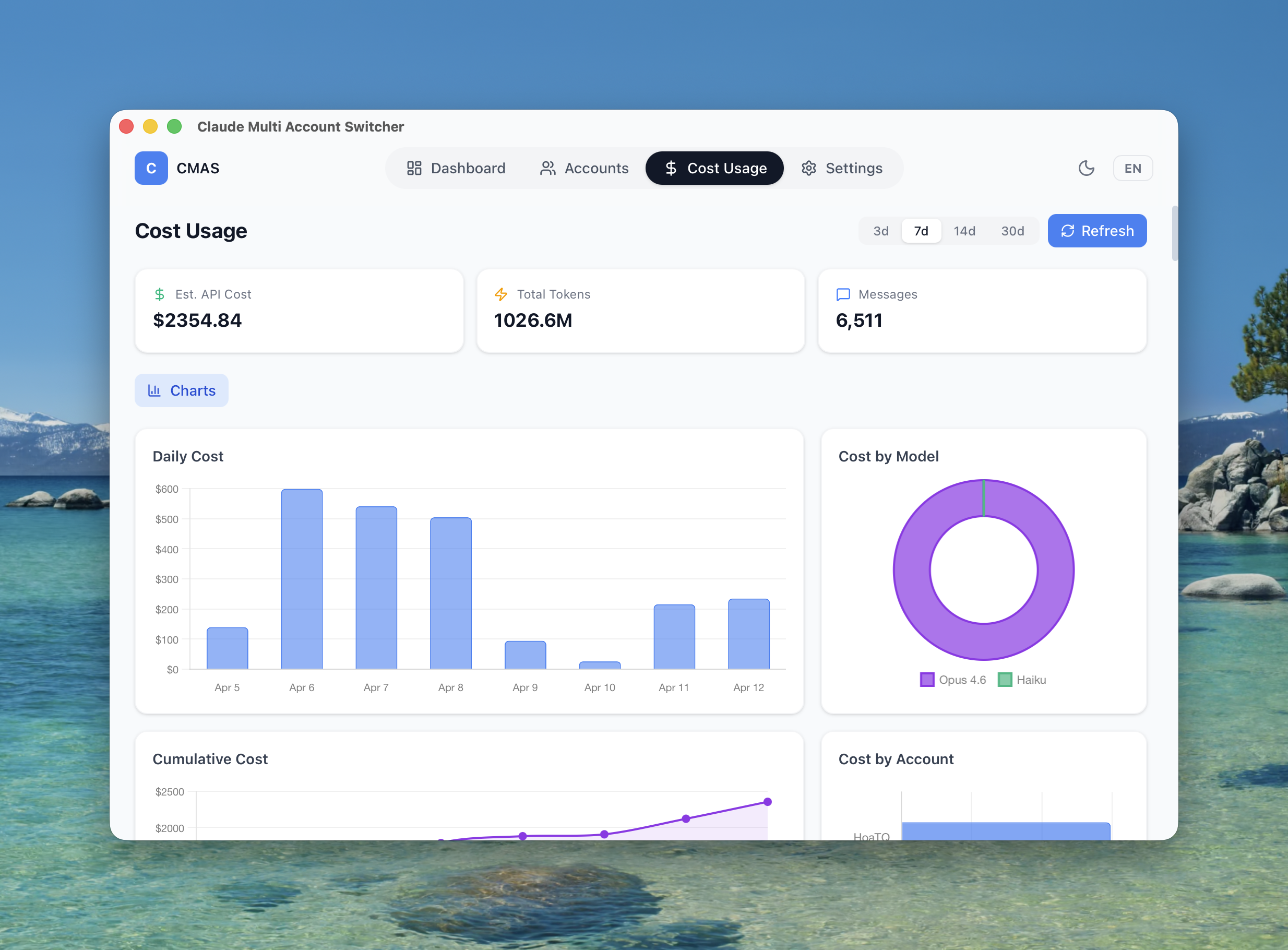Click the blue CMAS logo icon

151,168
